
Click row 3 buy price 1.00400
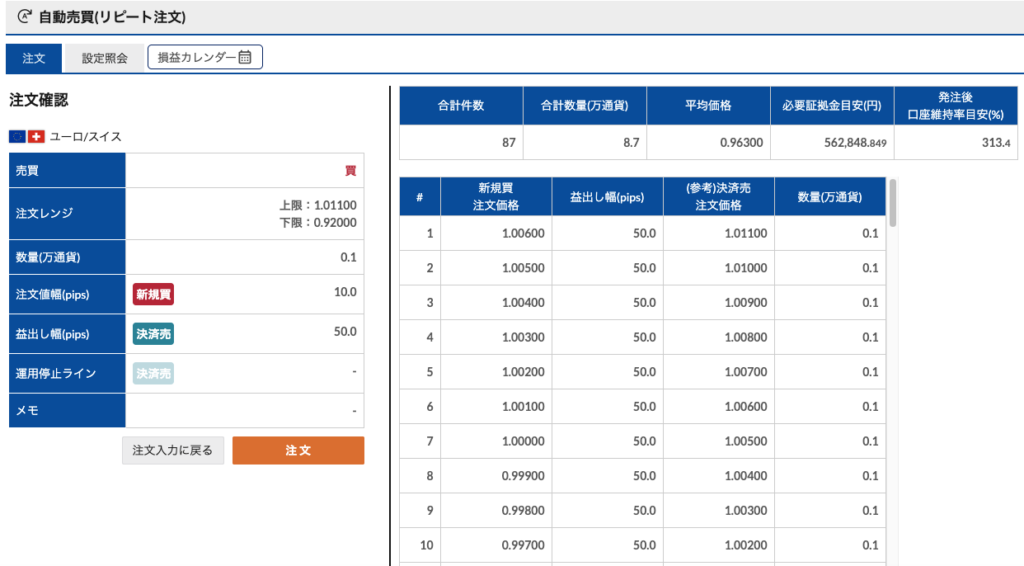coord(523,302)
